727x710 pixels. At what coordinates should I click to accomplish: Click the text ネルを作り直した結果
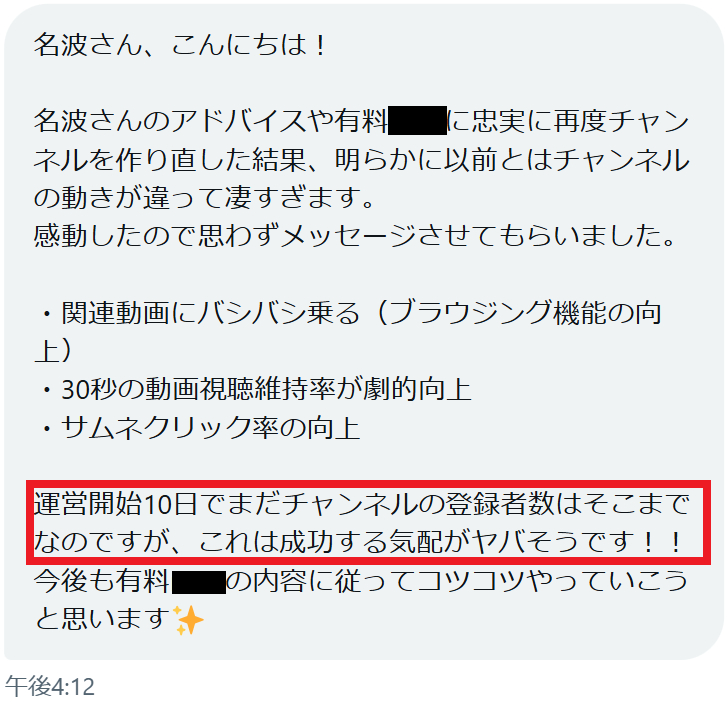pos(170,159)
